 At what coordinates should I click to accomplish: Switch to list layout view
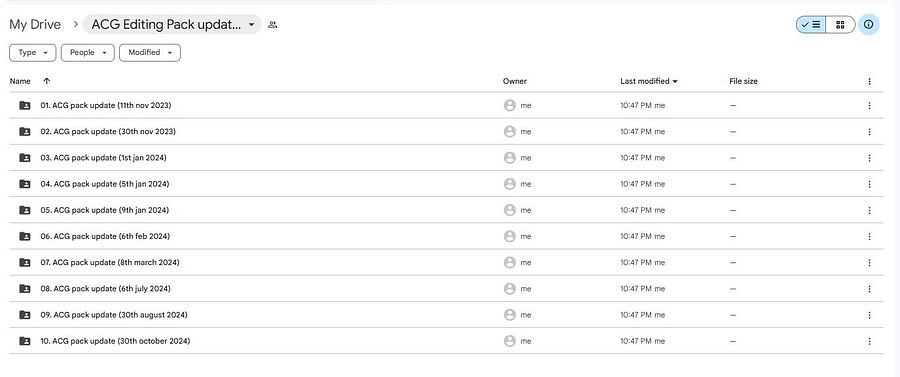[811, 25]
